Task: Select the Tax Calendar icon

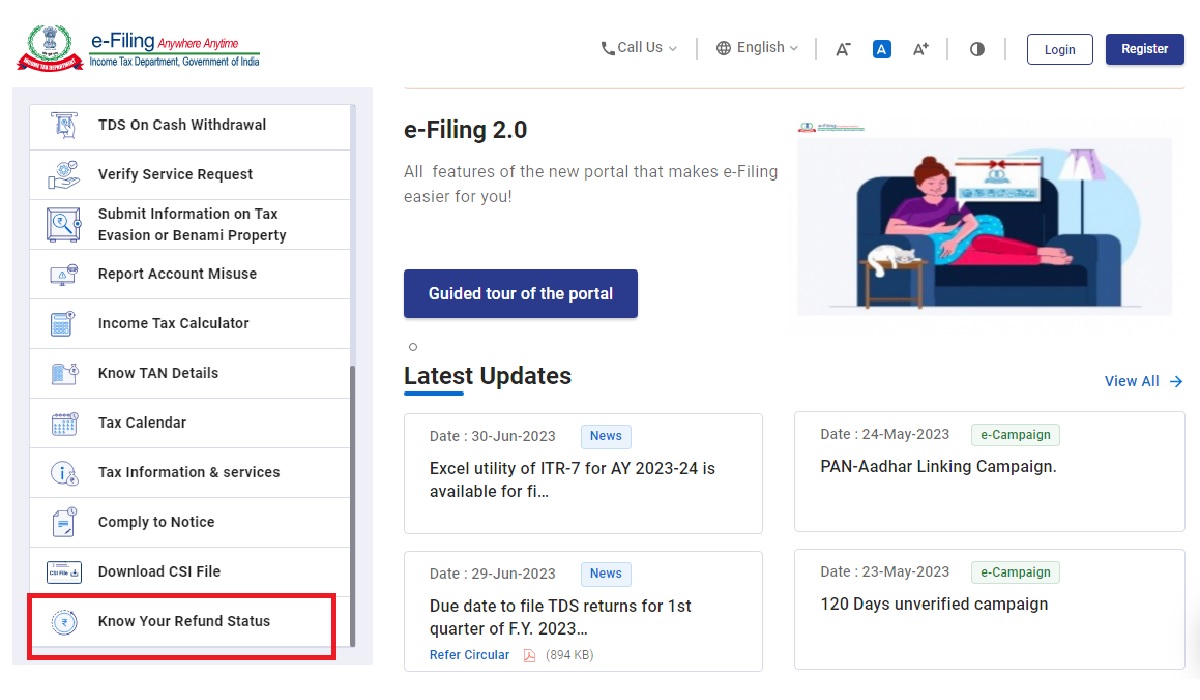Action: [x=64, y=423]
